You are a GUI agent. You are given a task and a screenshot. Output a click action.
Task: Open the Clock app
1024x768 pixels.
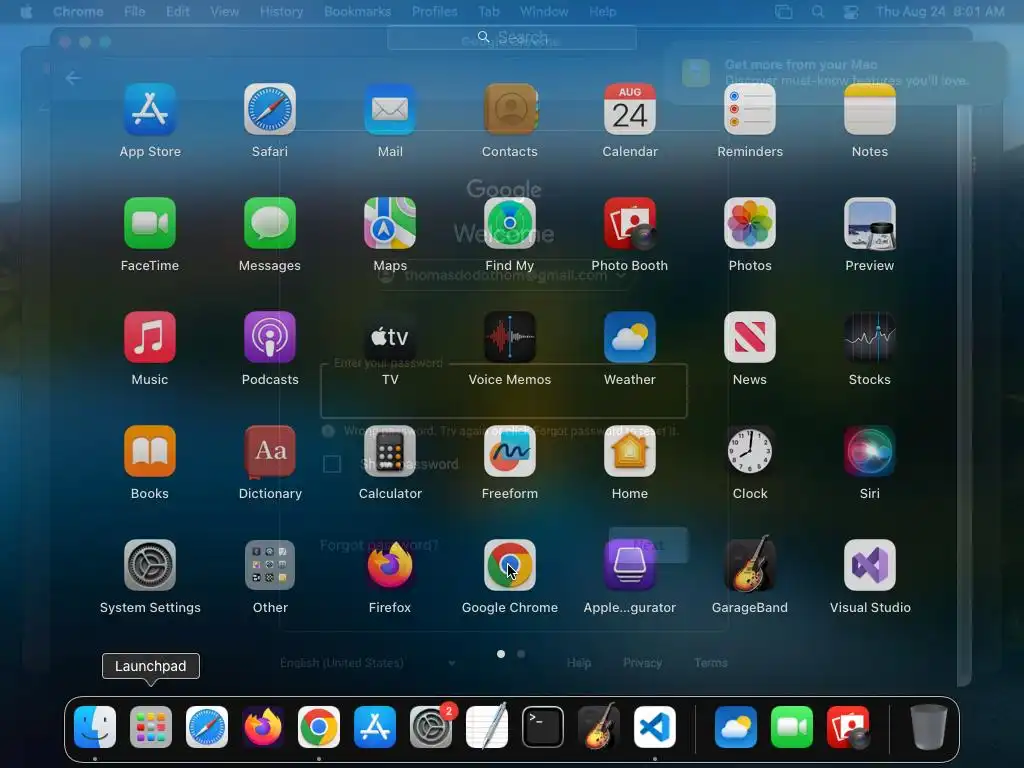pos(750,451)
